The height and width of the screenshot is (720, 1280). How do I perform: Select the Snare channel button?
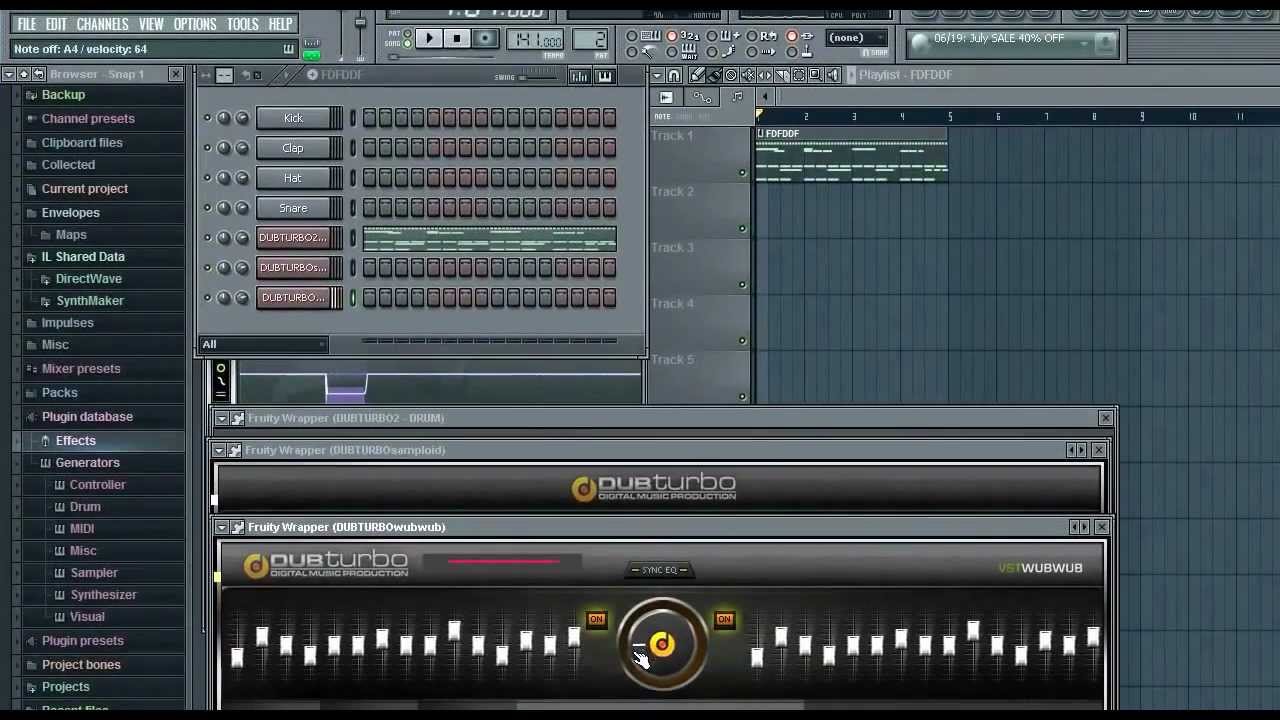pyautogui.click(x=293, y=208)
